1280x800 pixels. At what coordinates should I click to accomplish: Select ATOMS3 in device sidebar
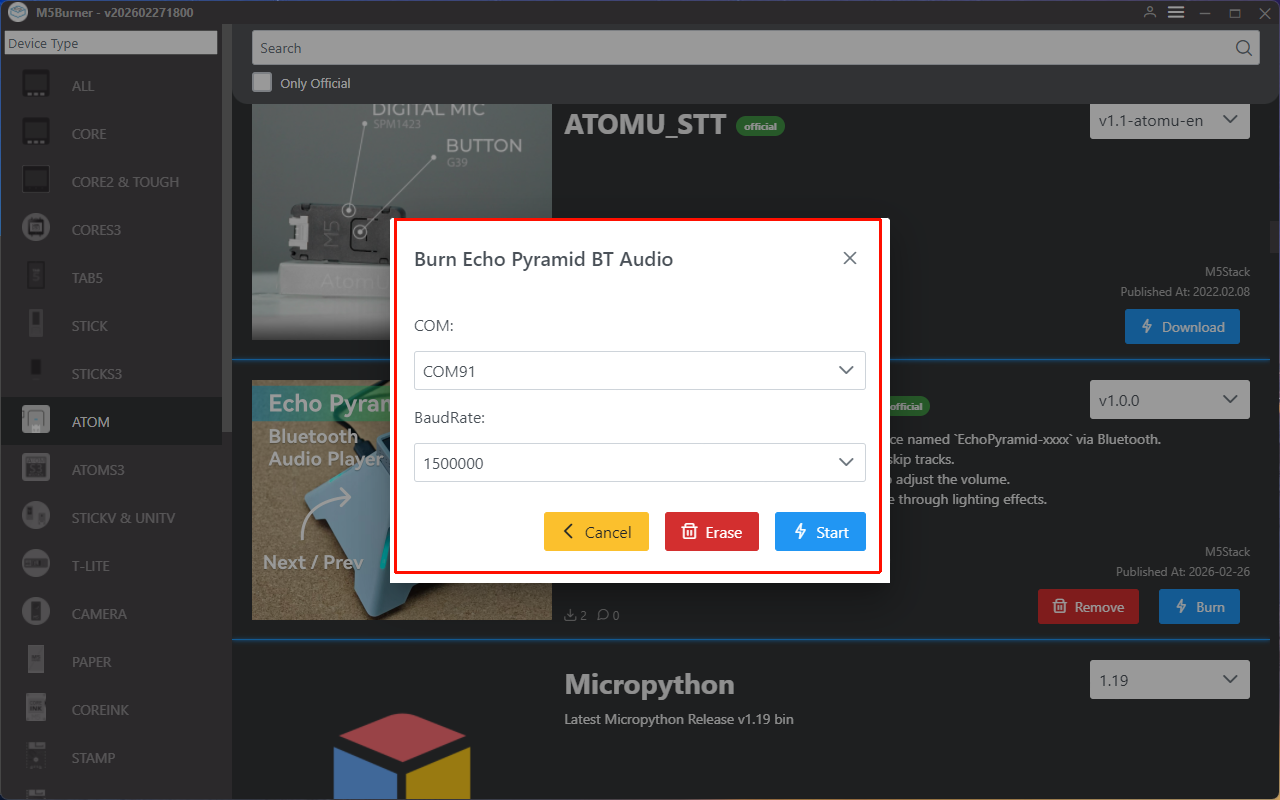[x=97, y=470]
